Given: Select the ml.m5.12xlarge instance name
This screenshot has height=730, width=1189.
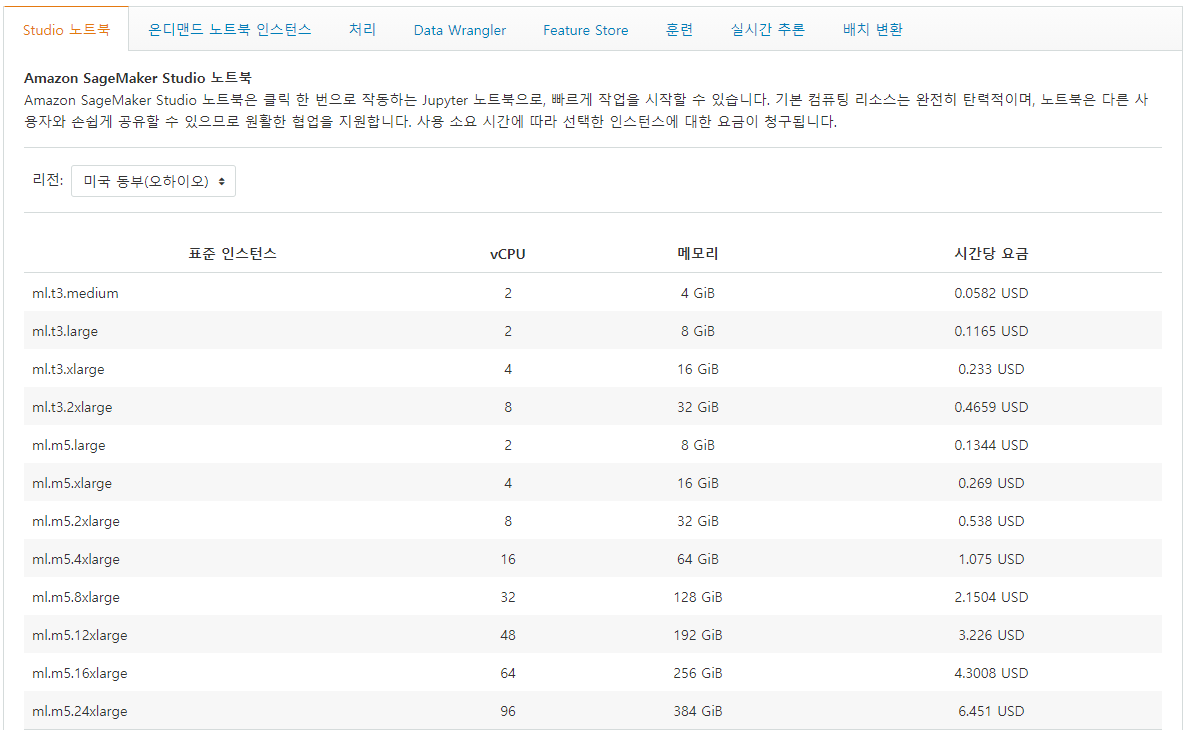Looking at the screenshot, I should [x=80, y=634].
